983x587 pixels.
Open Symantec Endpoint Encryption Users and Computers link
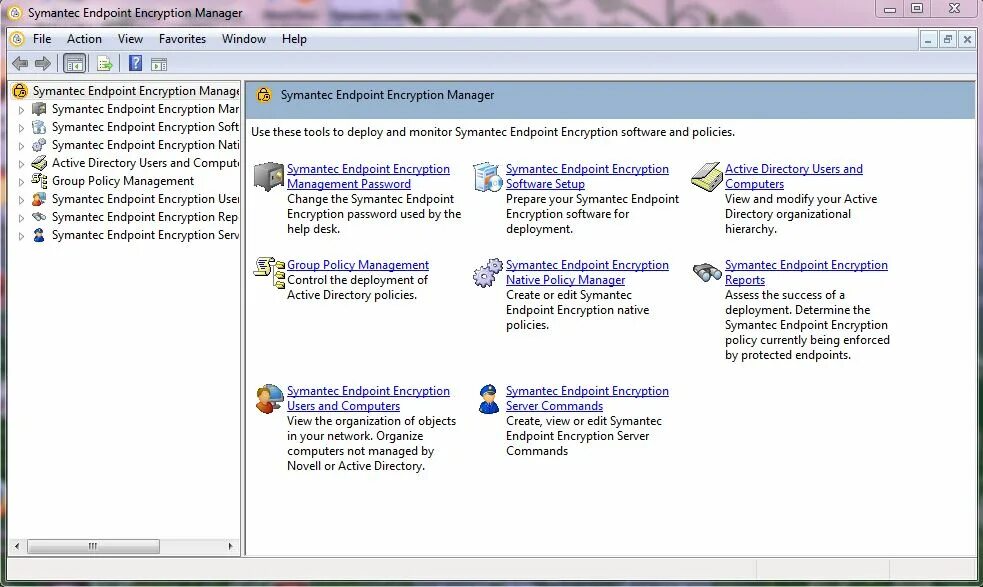[368, 398]
